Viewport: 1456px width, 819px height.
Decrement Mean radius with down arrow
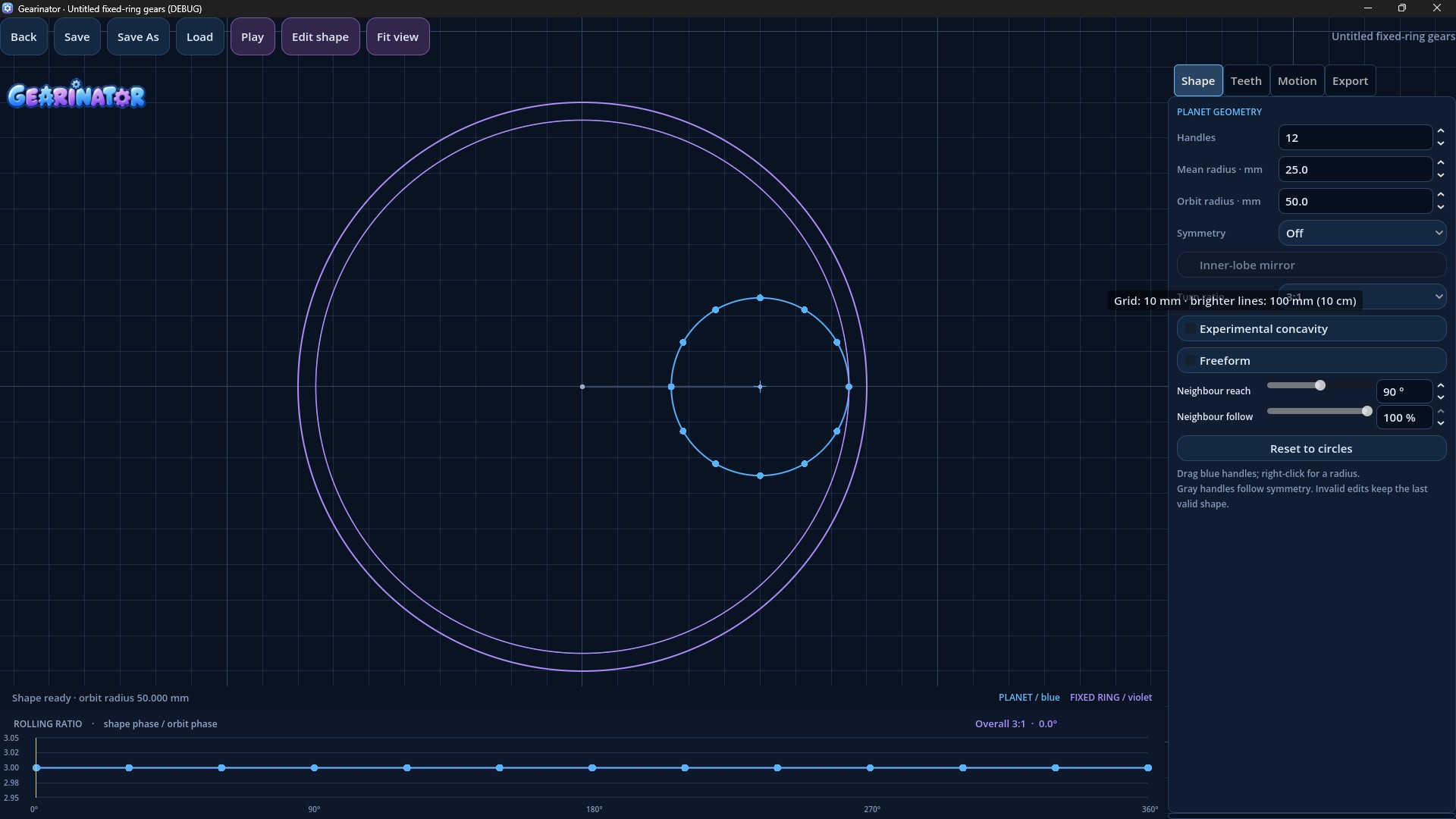[1440, 176]
